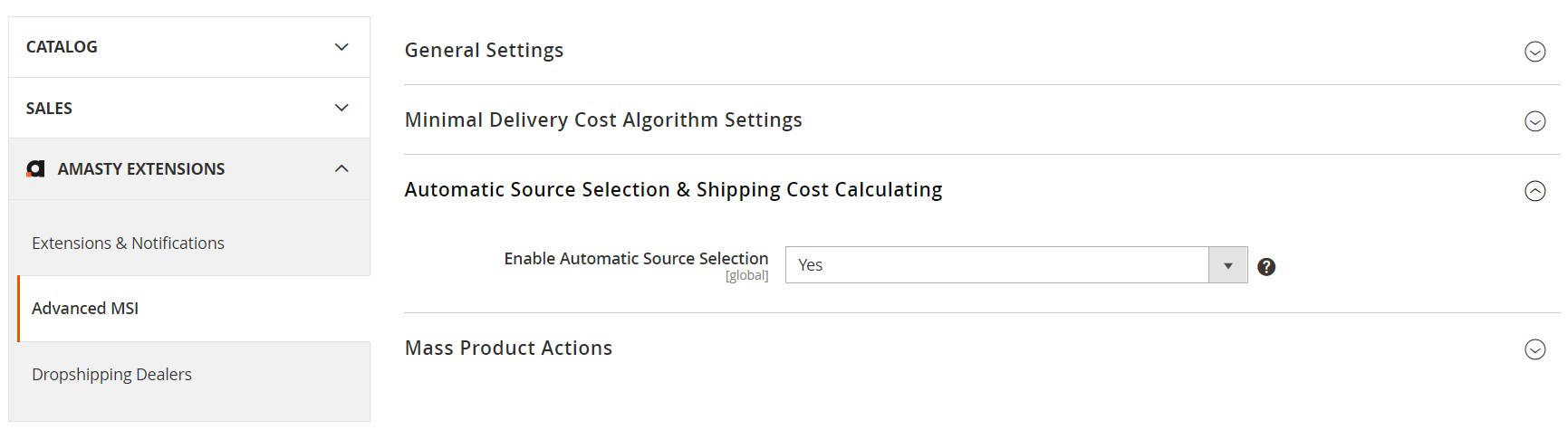Click the Amasty logo icon in sidebar
This screenshot has height=430, width=1568.
click(35, 169)
